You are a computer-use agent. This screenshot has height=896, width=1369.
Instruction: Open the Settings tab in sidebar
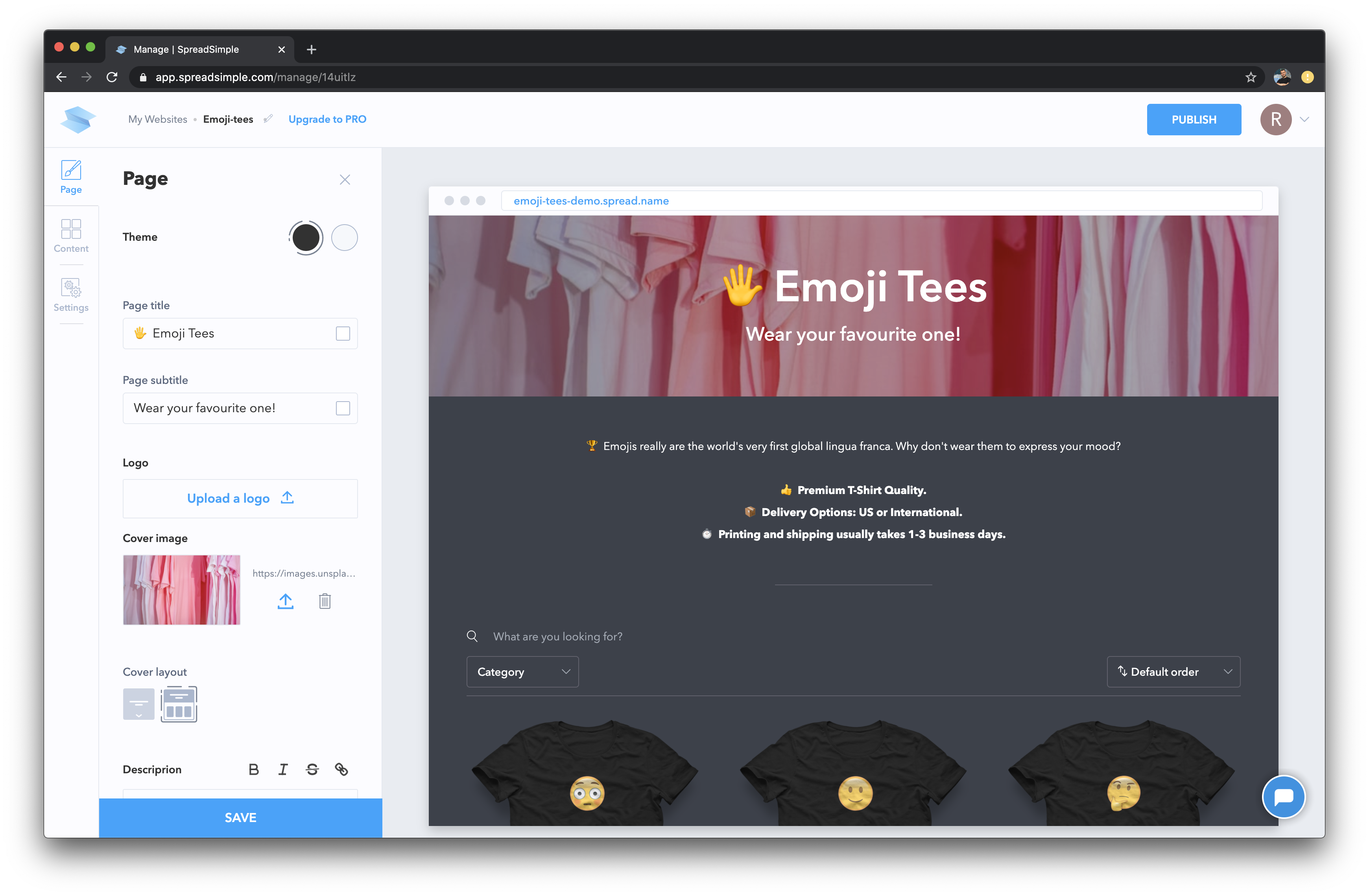tap(71, 295)
